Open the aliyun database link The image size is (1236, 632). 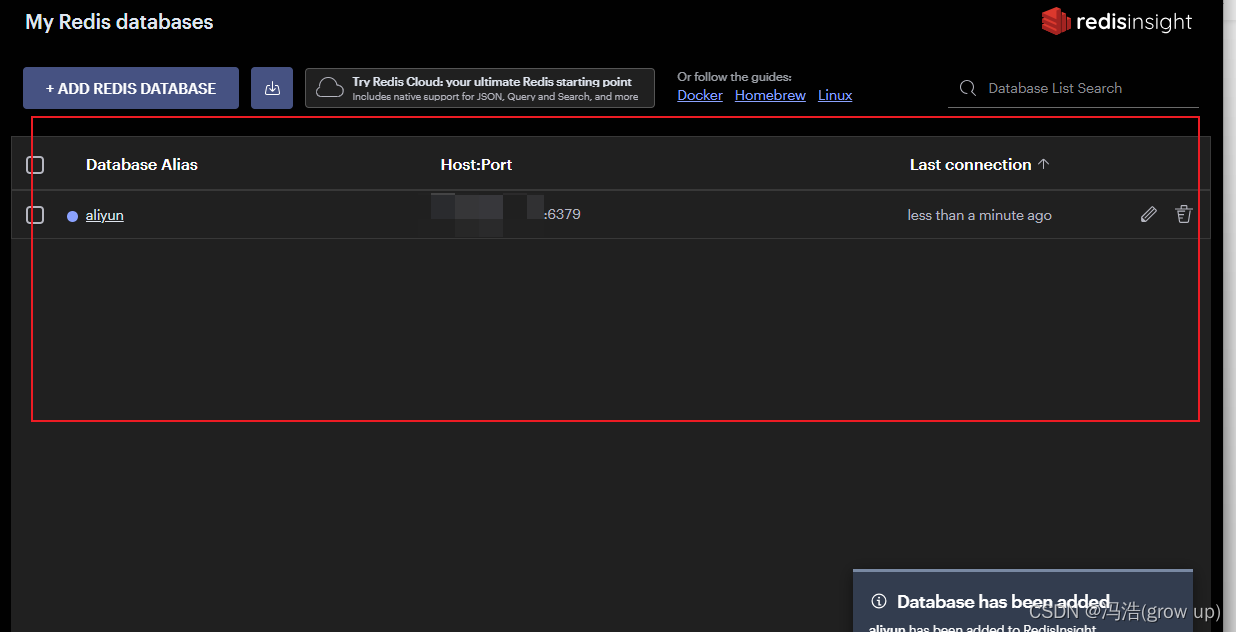105,215
